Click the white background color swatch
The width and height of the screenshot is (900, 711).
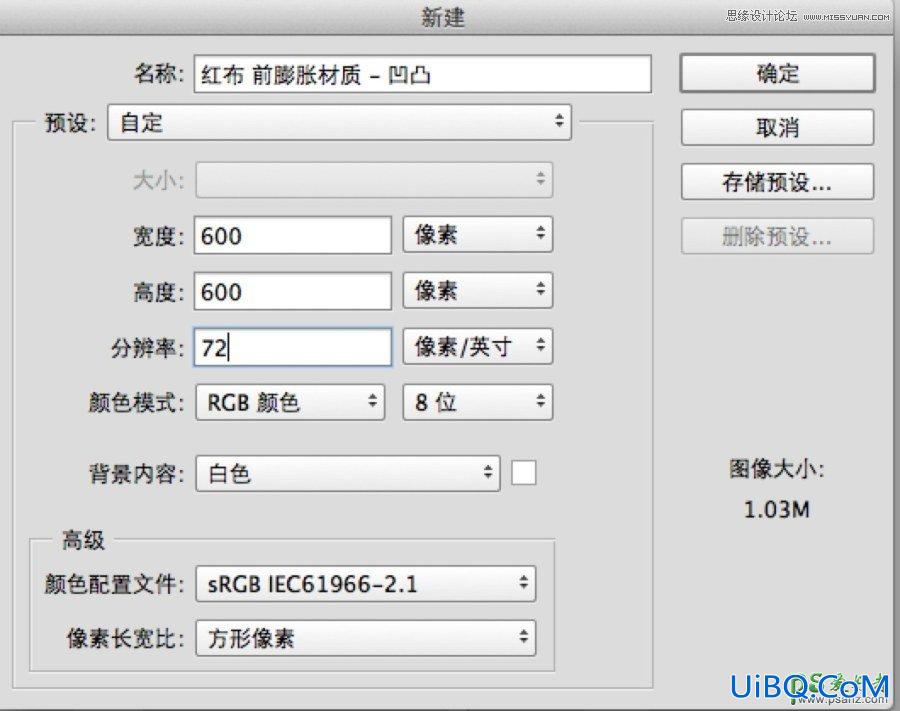523,473
